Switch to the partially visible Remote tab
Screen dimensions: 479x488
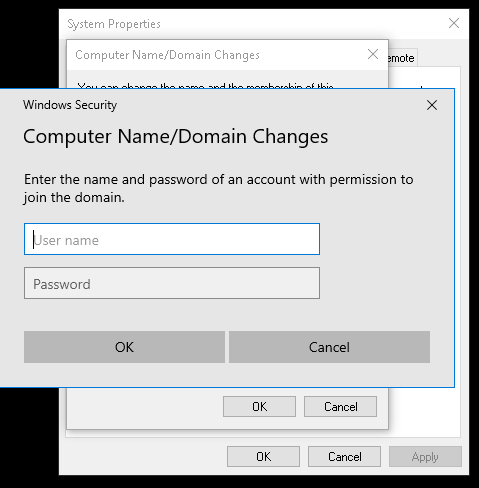click(402, 58)
